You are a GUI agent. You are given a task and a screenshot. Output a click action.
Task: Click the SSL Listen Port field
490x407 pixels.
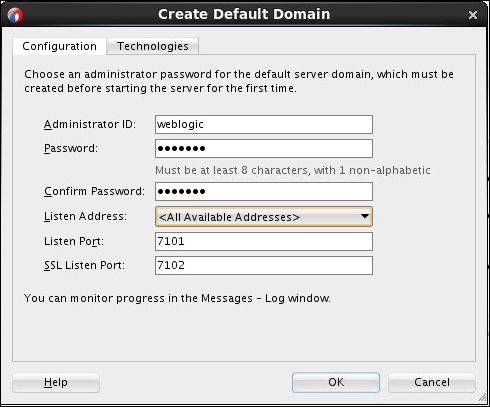tap(264, 265)
